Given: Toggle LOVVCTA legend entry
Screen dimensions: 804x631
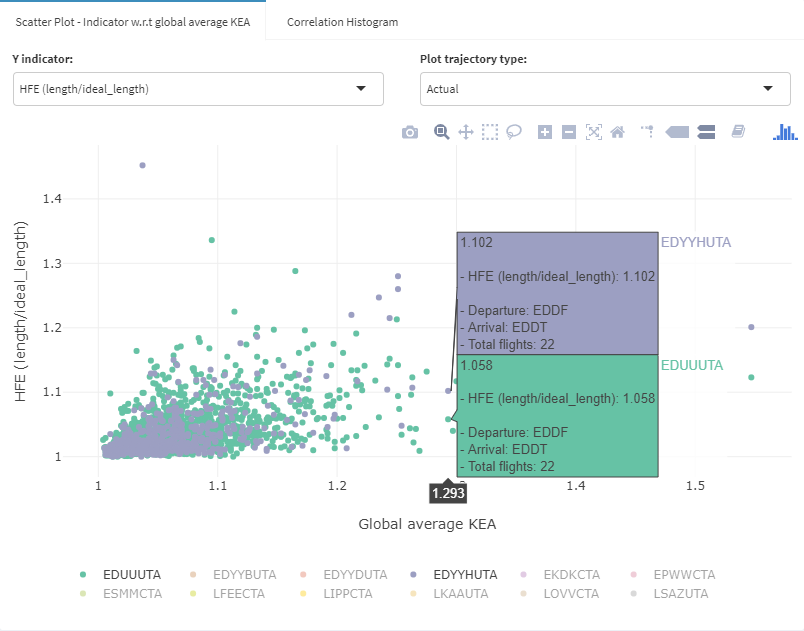Looking at the screenshot, I should tap(559, 594).
